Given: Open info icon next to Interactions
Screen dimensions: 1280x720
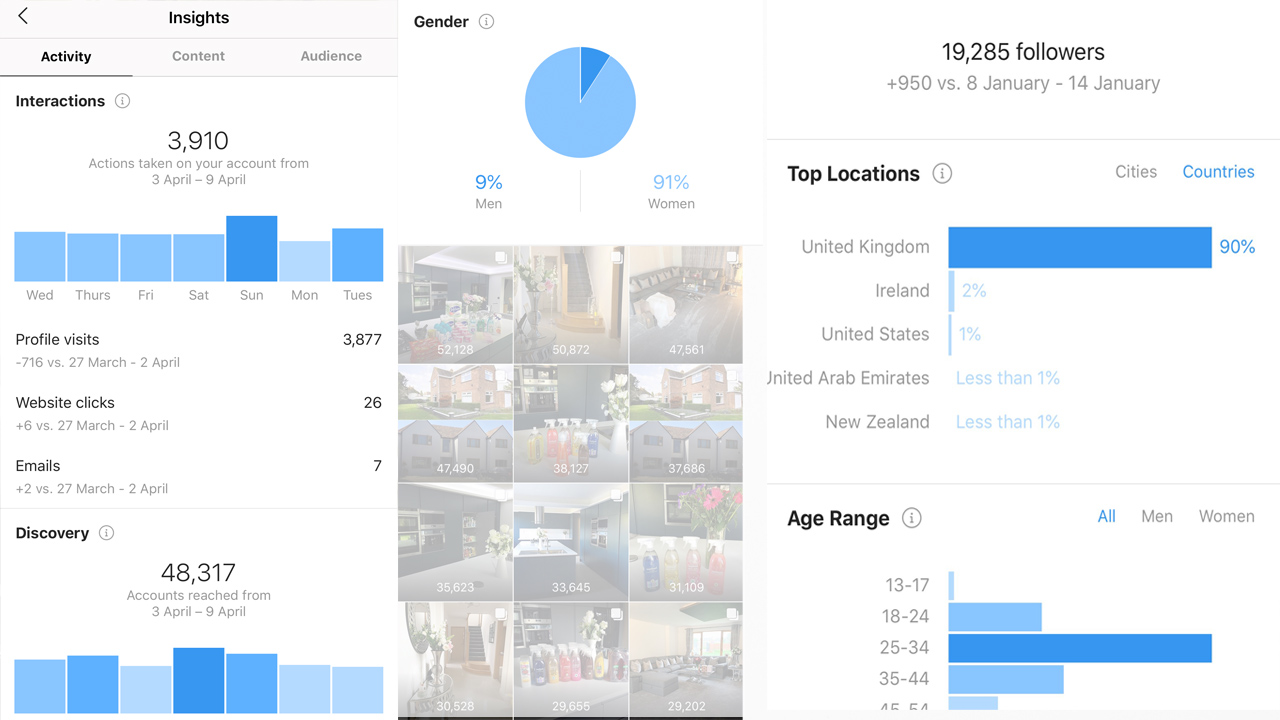Looking at the screenshot, I should click(x=122, y=101).
